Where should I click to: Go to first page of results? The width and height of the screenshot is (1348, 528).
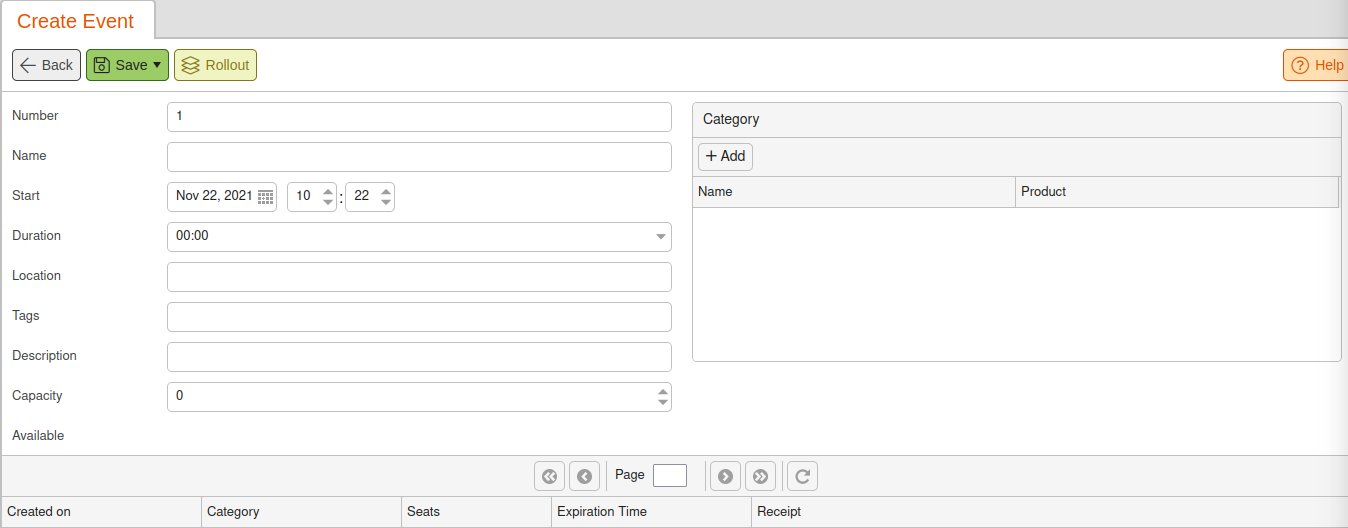coord(549,477)
